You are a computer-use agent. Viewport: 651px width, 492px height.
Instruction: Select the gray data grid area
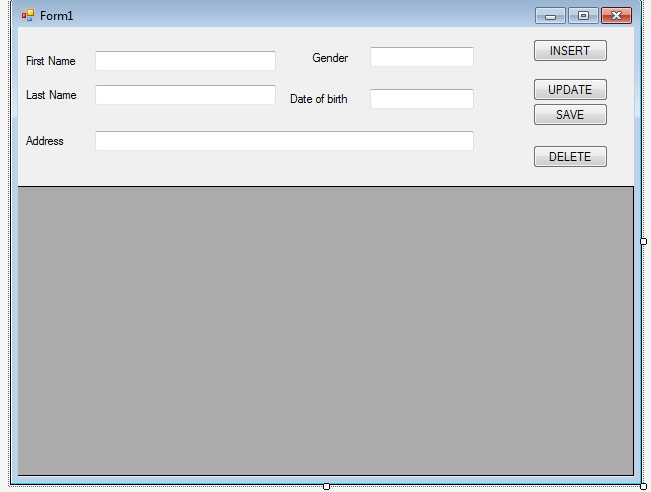[x=326, y=331]
